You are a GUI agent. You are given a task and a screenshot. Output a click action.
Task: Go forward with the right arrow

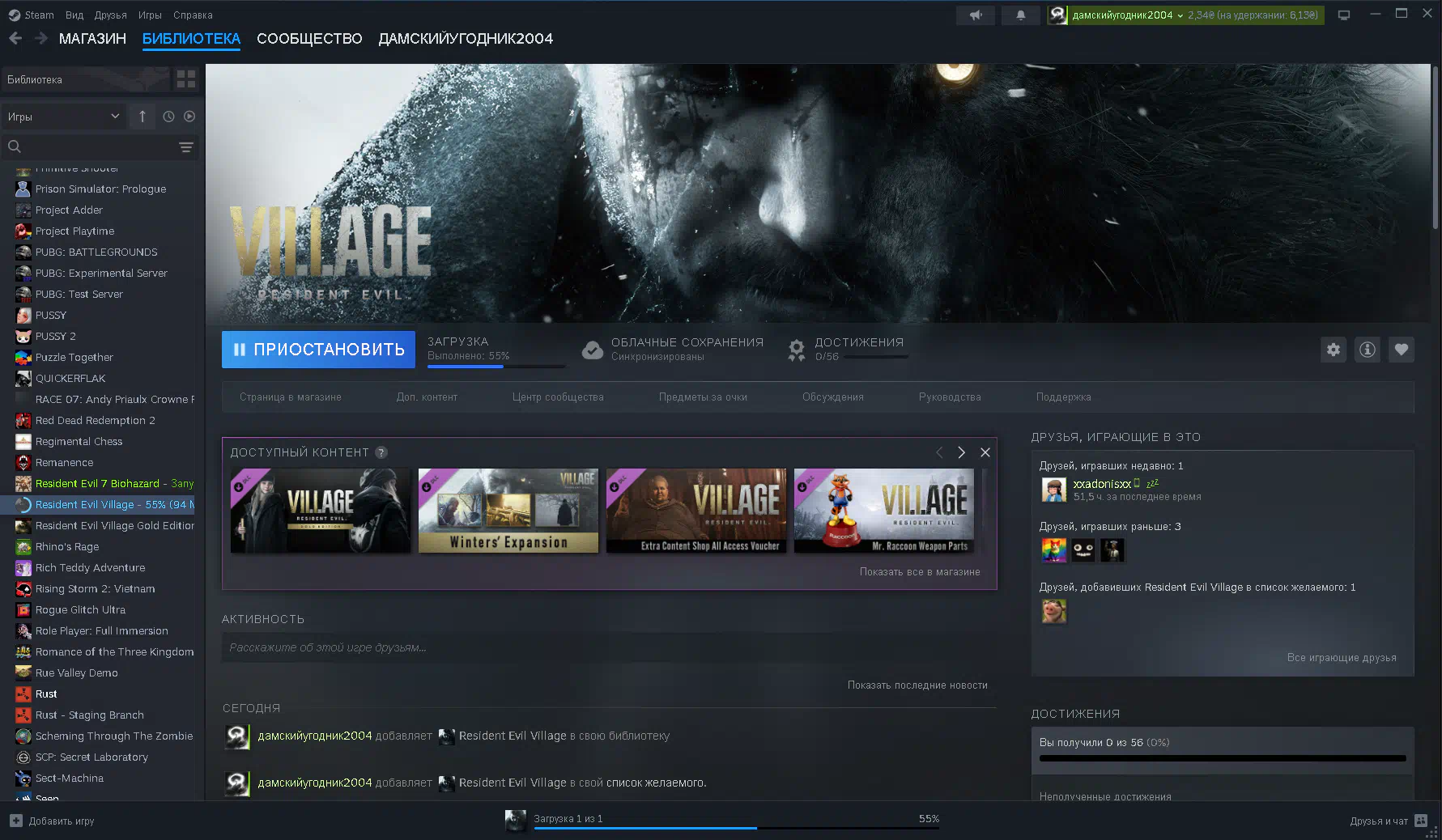click(41, 38)
